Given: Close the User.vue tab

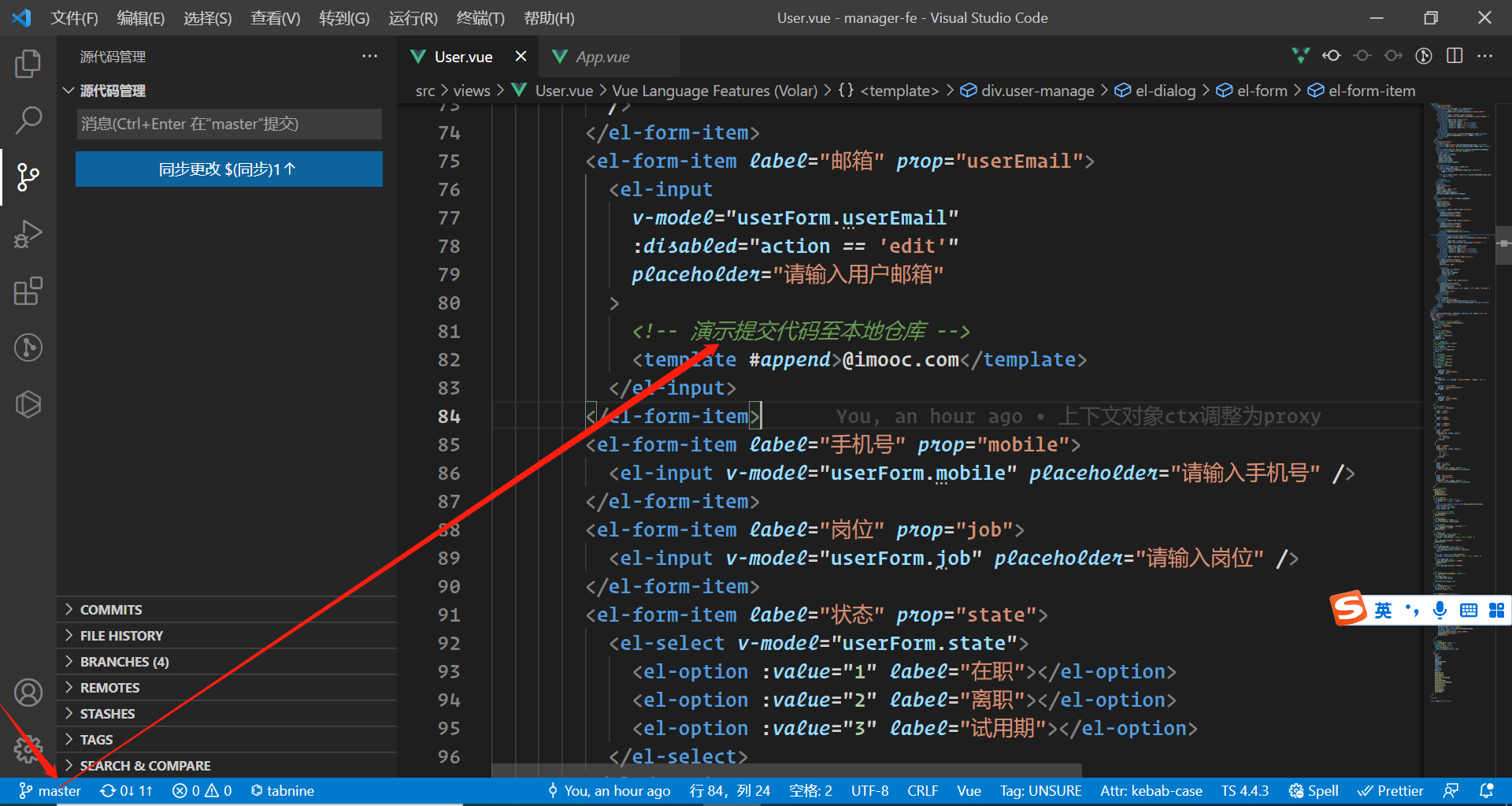Looking at the screenshot, I should point(521,57).
